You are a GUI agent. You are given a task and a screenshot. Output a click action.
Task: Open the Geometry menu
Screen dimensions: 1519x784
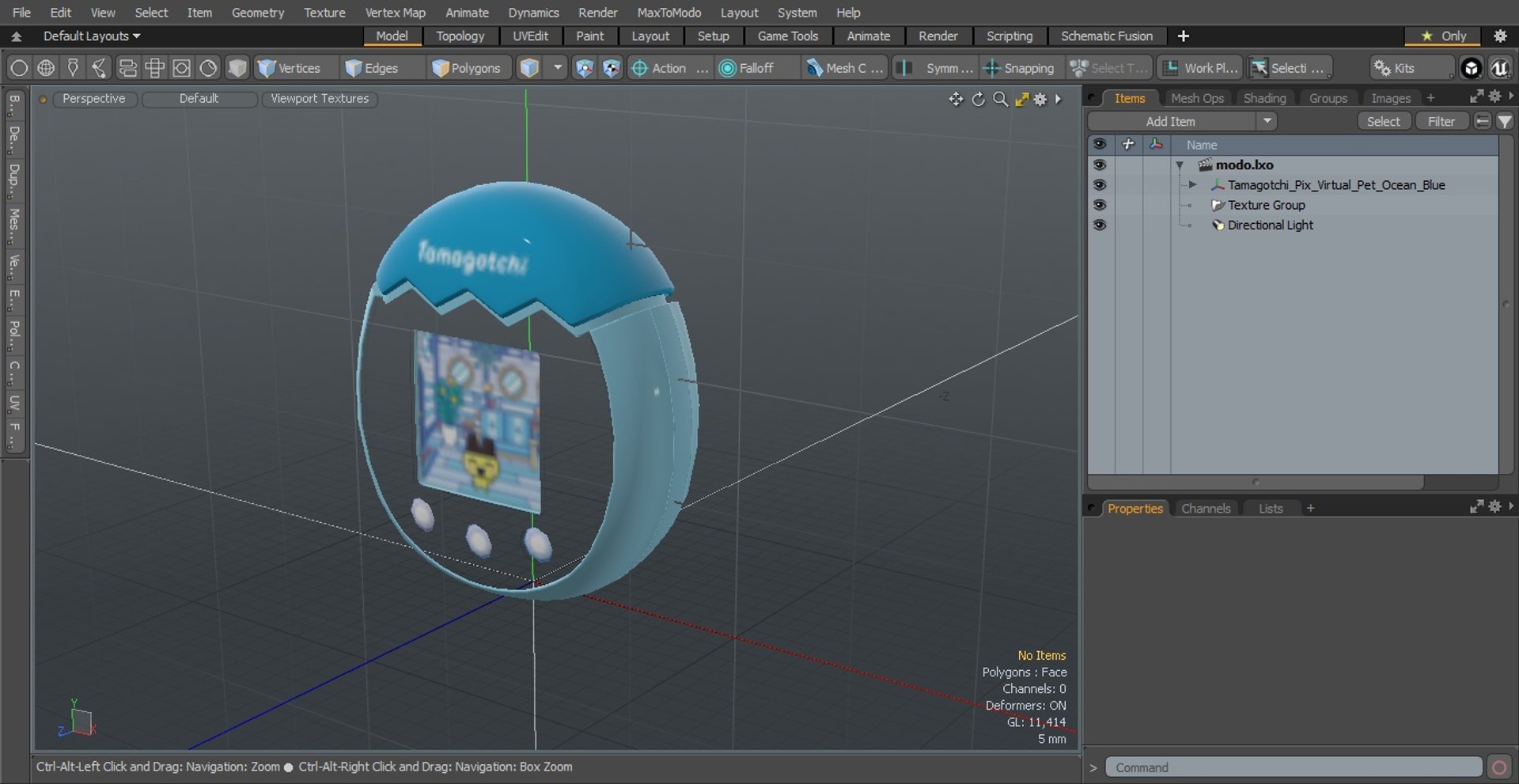[257, 13]
